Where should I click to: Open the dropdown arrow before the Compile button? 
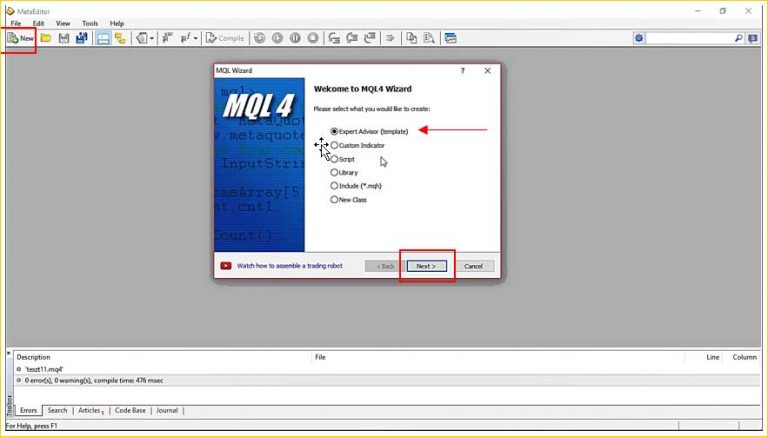195,38
